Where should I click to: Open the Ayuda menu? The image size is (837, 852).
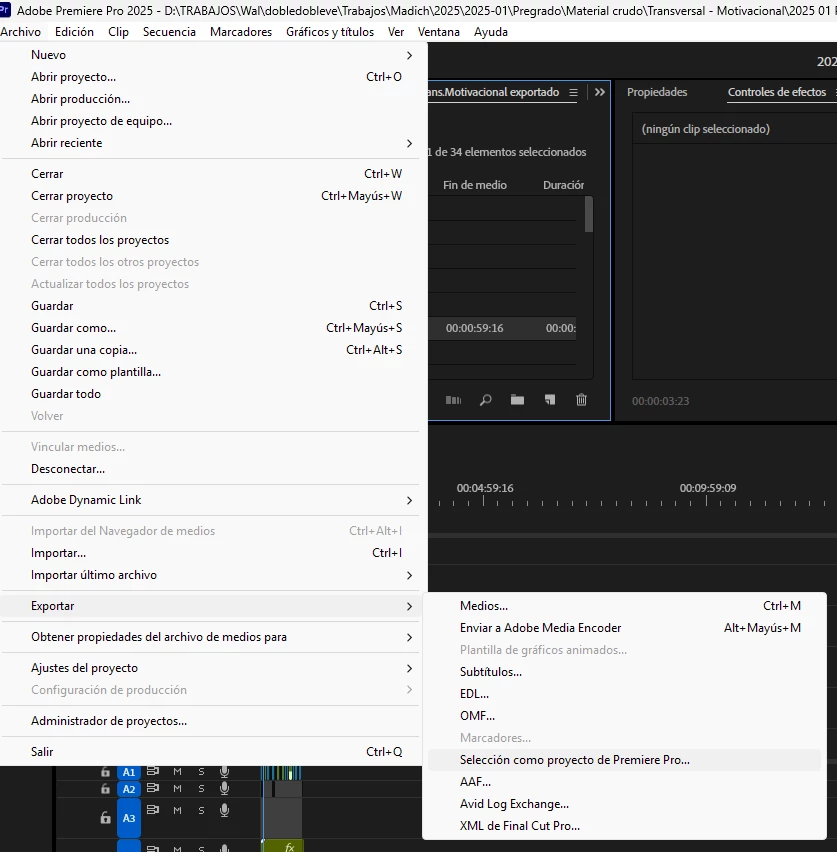[491, 32]
